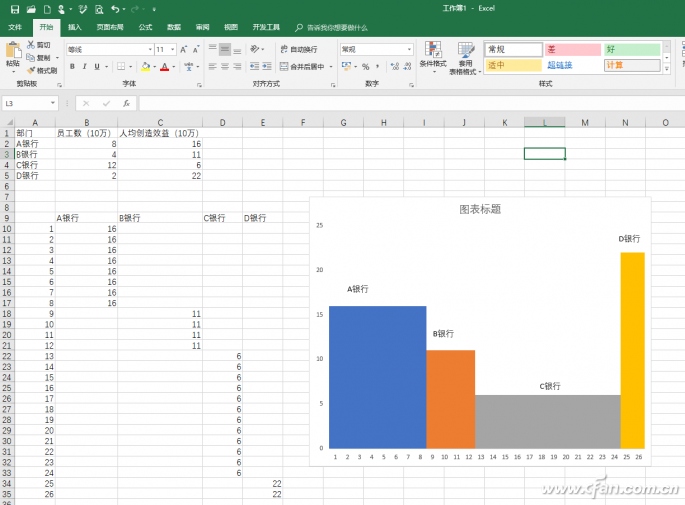
Task: Click the New document icon in quick access toolbar
Action: [x=47, y=9]
